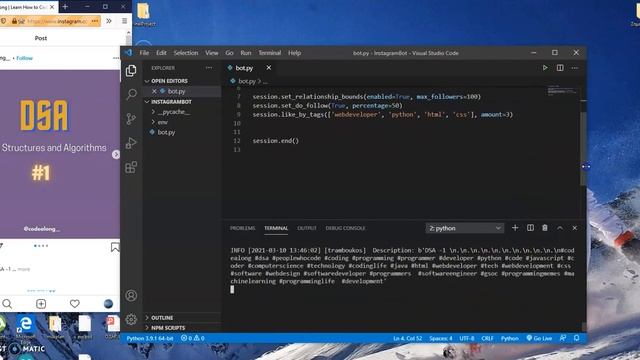Expand caption with more link
This screenshot has height=360, width=640.
click(24, 269)
